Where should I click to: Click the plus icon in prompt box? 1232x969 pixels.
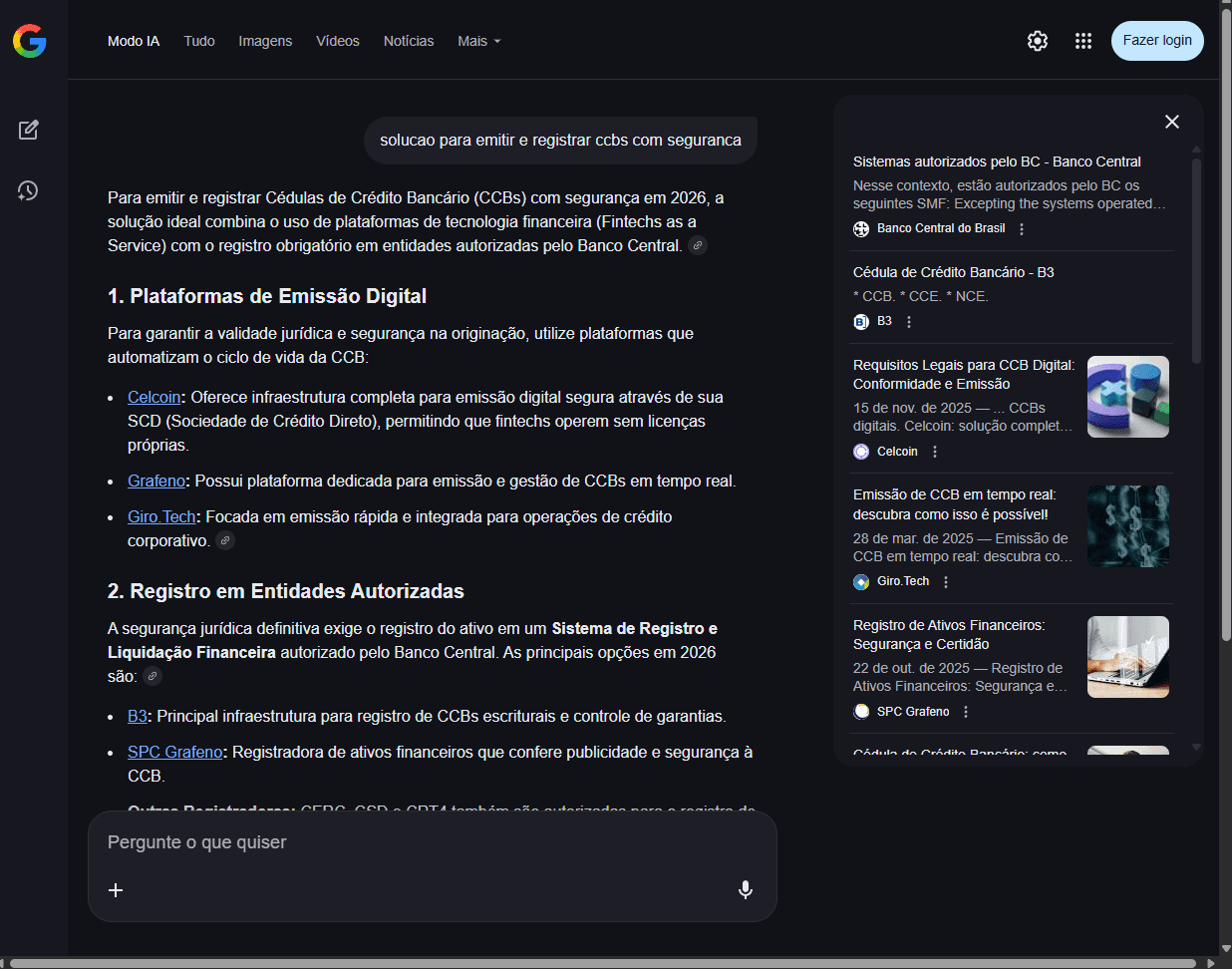click(116, 890)
